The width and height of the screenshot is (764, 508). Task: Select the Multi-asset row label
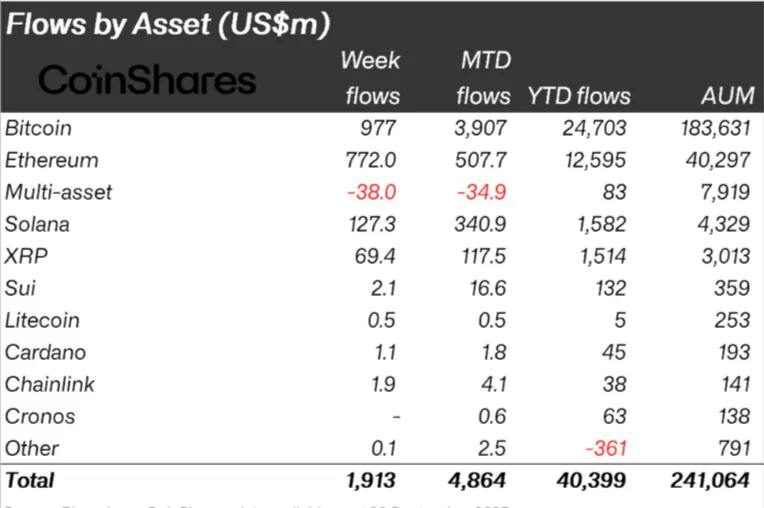coord(56,192)
